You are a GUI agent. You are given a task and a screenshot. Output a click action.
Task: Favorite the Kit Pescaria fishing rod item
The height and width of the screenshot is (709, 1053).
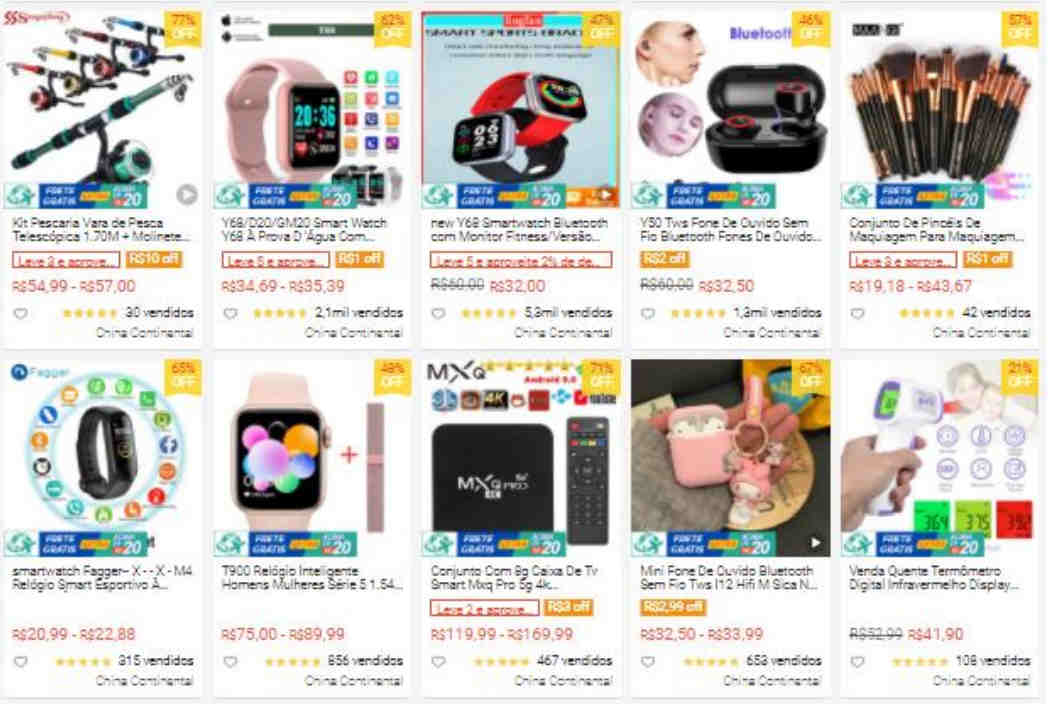tap(21, 314)
